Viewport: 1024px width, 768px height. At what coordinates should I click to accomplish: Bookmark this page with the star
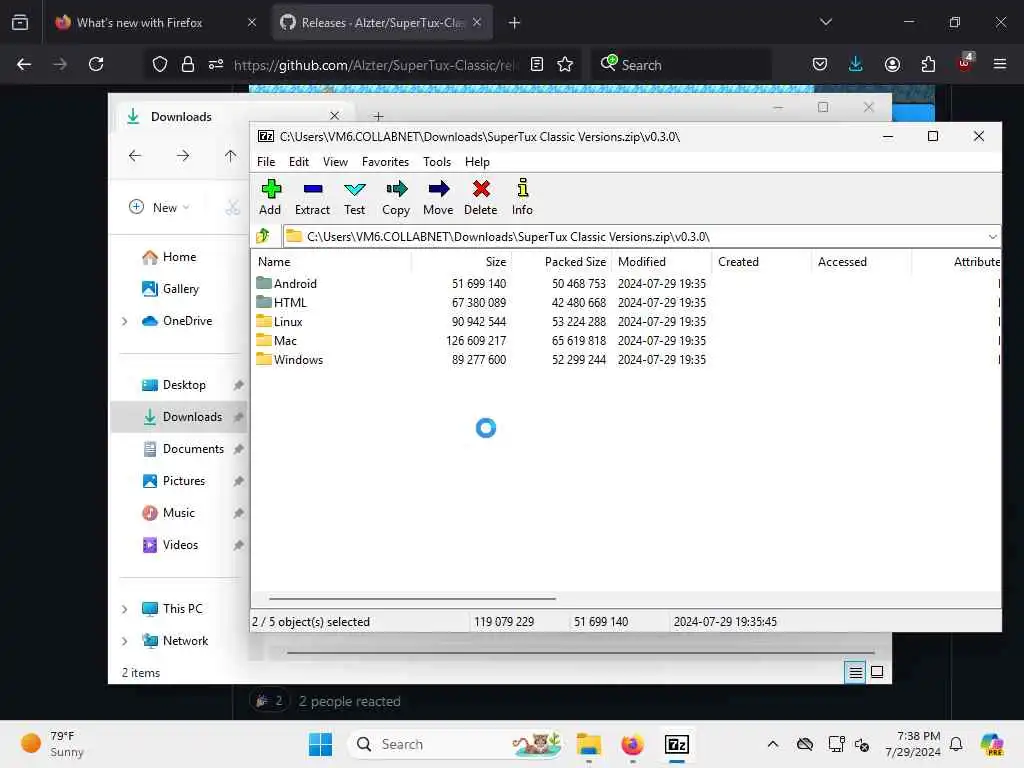(x=565, y=64)
